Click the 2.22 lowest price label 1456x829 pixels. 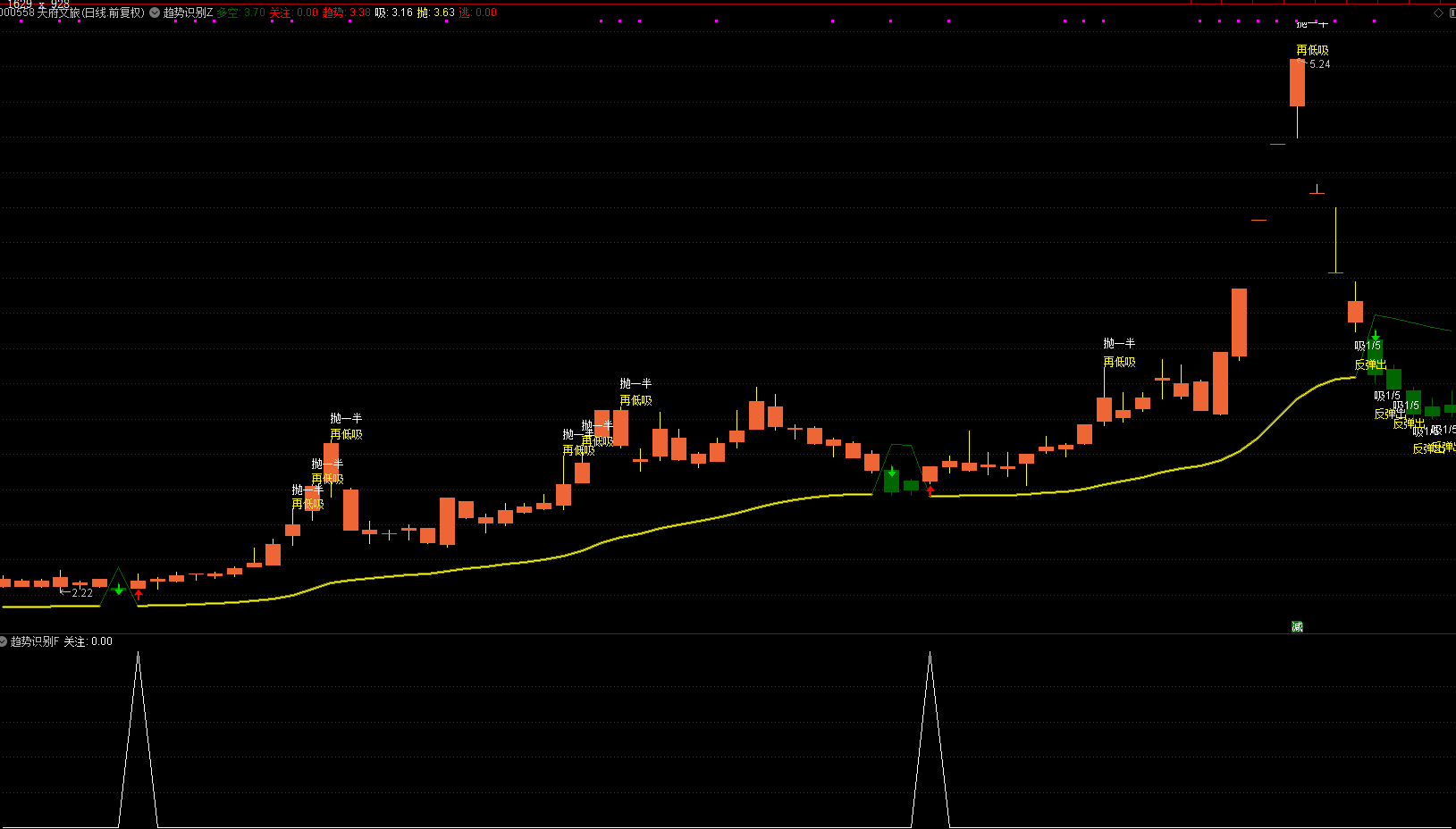pyautogui.click(x=82, y=592)
